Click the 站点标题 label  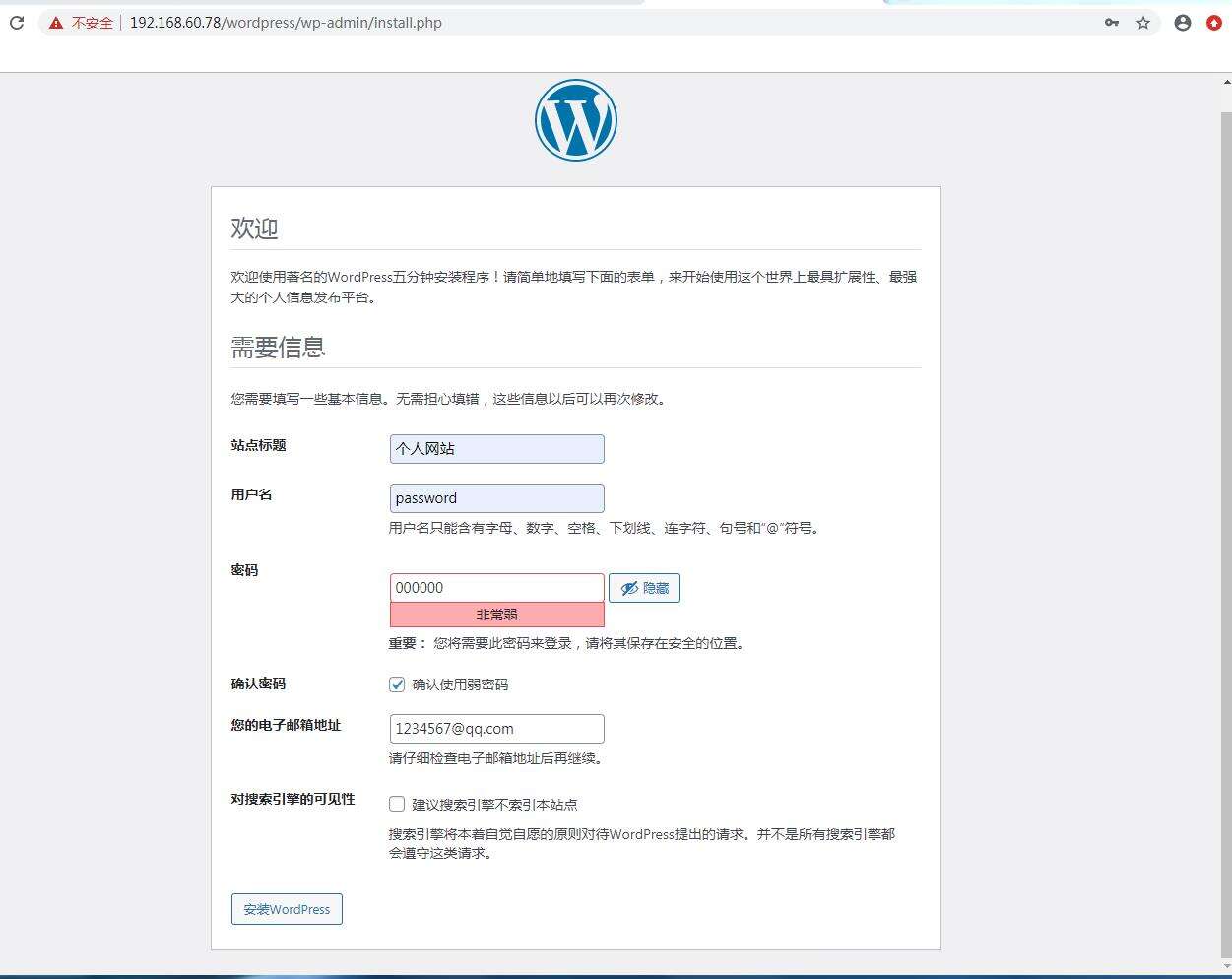click(259, 445)
